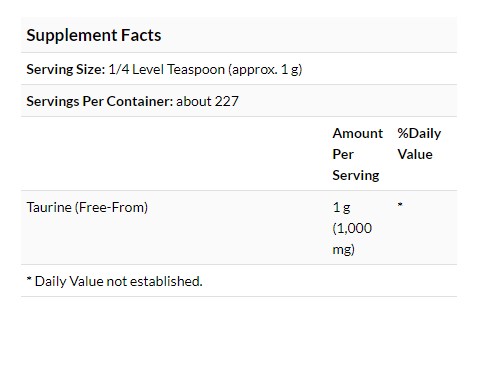This screenshot has width=477, height=369.
Task: Click the word established in the footnote
Action: 166,281
